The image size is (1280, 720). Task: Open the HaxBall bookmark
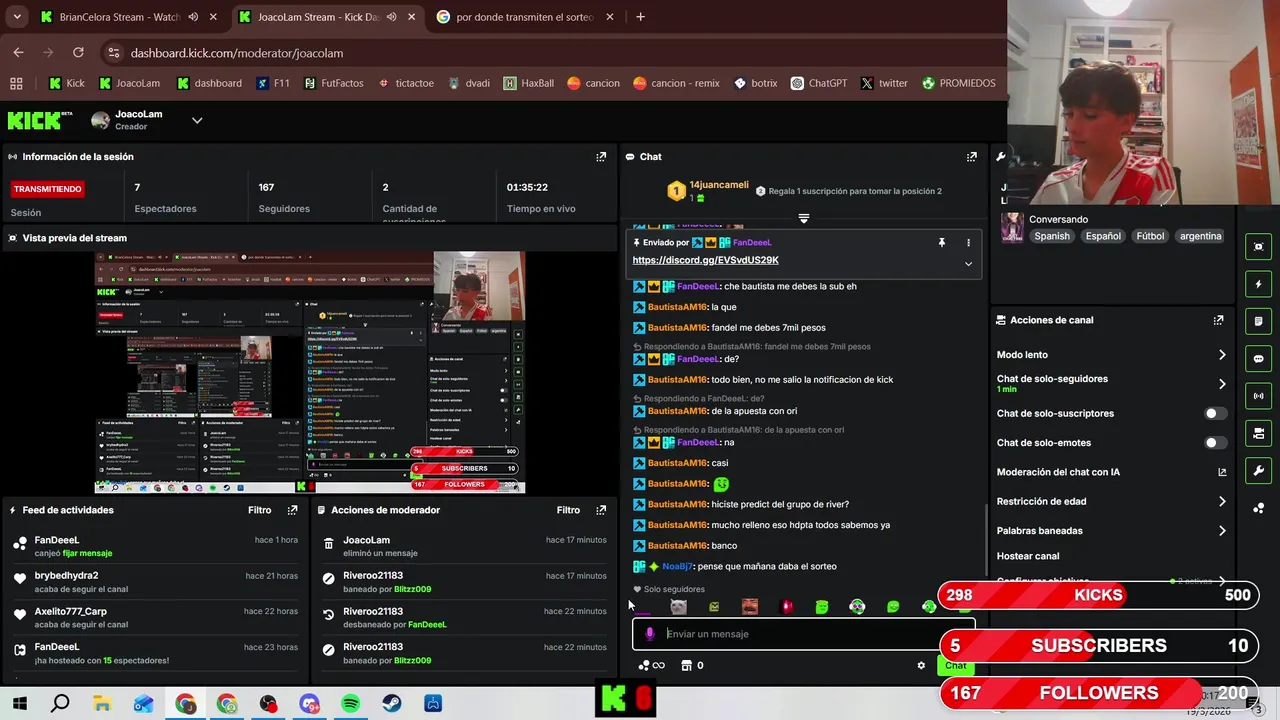[529, 83]
